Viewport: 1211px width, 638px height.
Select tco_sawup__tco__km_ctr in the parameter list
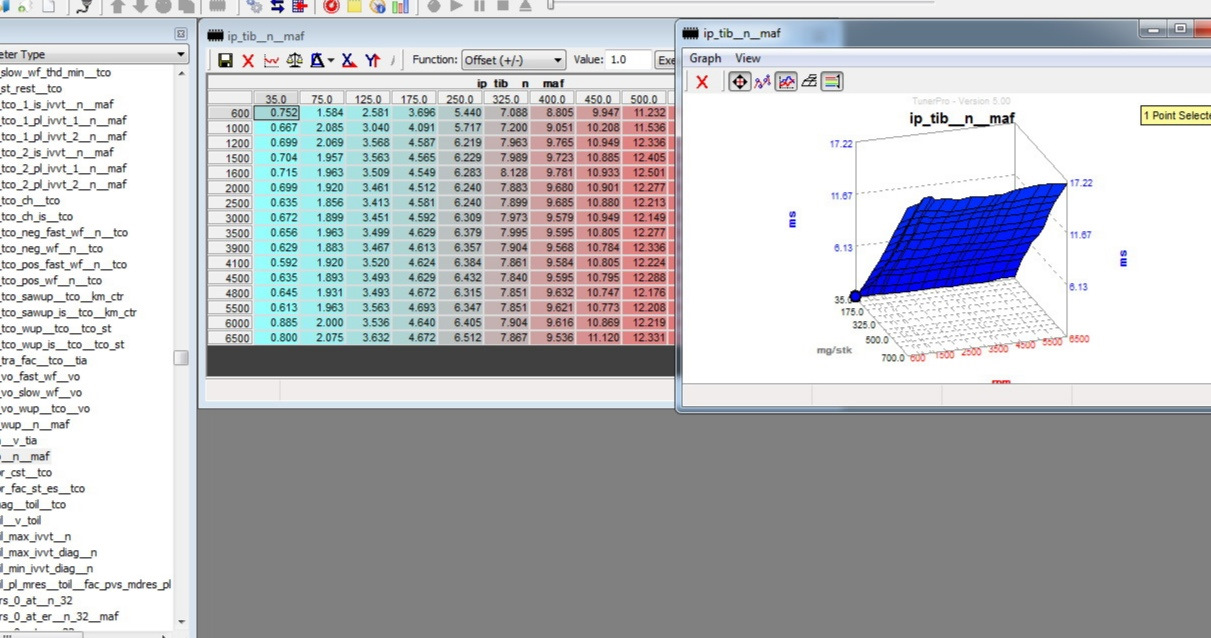[62, 296]
